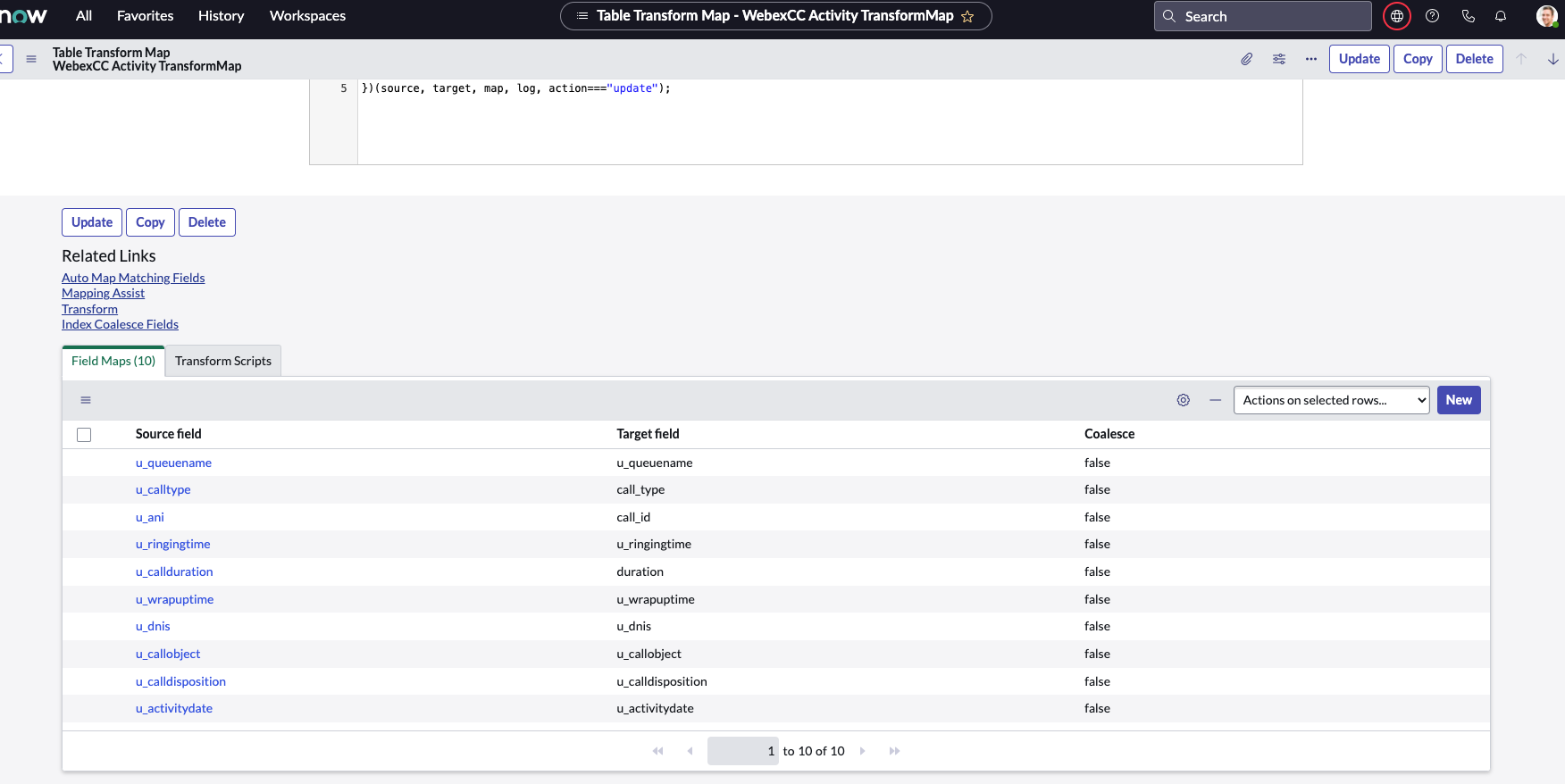
Task: Favorite this page with the star icon
Action: [x=967, y=16]
